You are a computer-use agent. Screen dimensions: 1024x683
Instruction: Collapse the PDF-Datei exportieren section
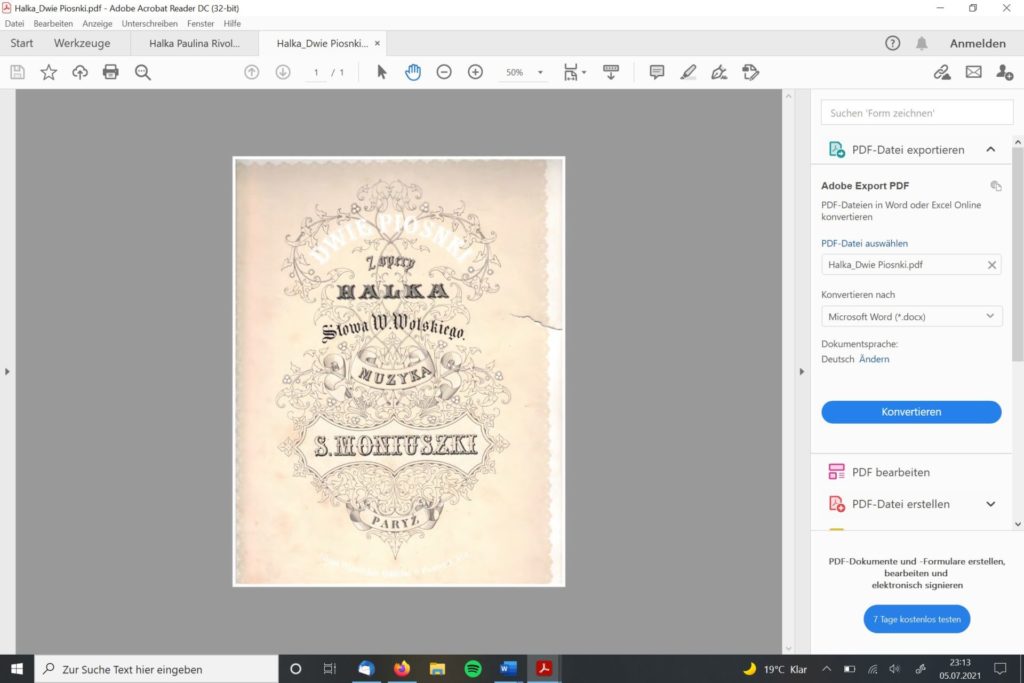991,150
